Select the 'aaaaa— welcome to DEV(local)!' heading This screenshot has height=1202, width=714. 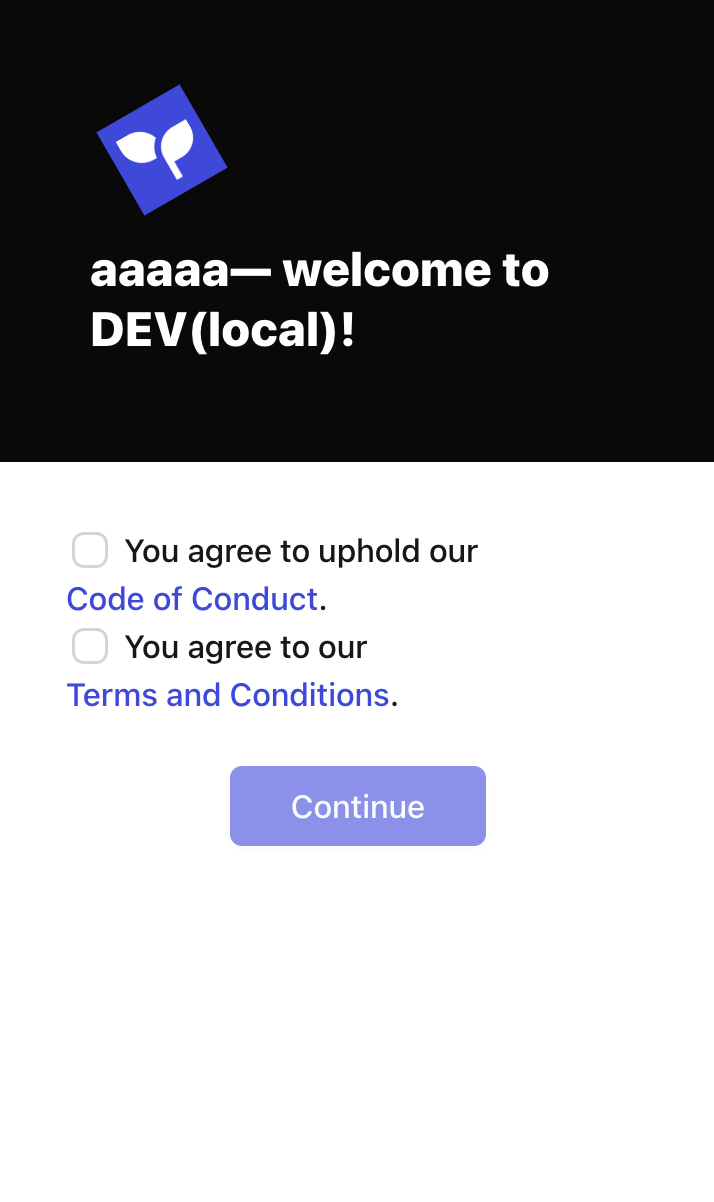(320, 299)
